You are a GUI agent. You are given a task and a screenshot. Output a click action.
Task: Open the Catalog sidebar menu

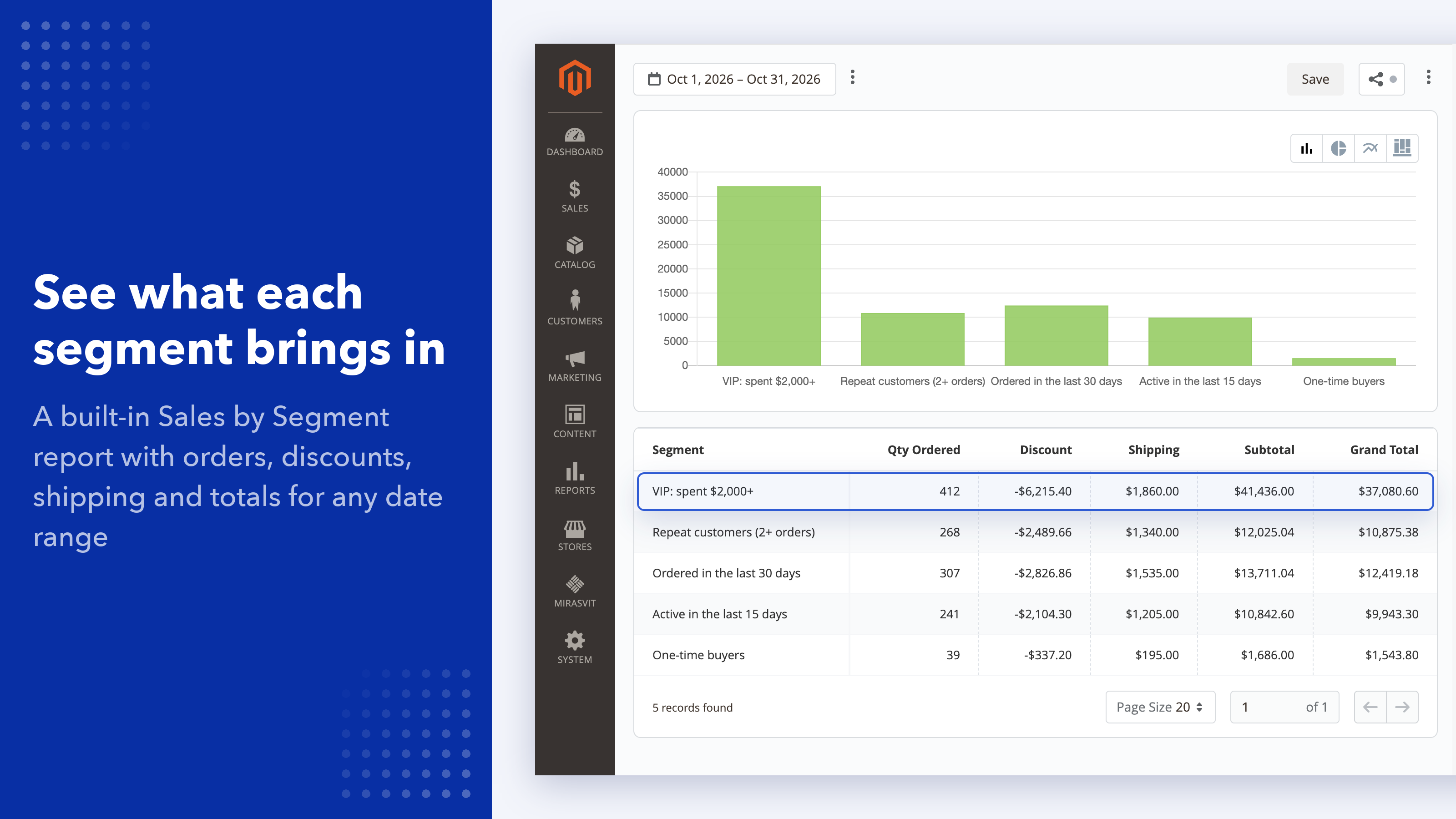575,253
